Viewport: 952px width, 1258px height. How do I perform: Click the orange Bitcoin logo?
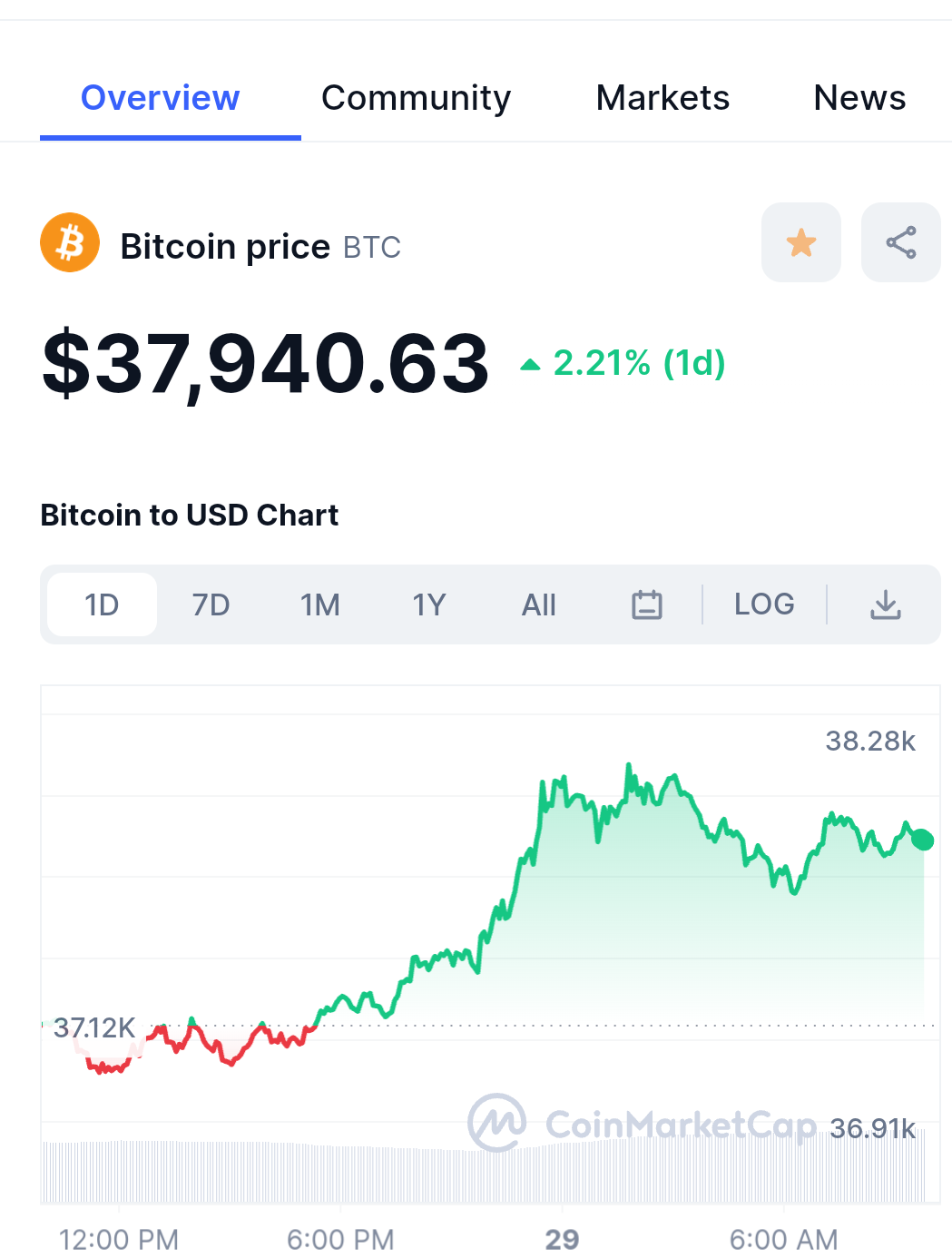coord(70,242)
